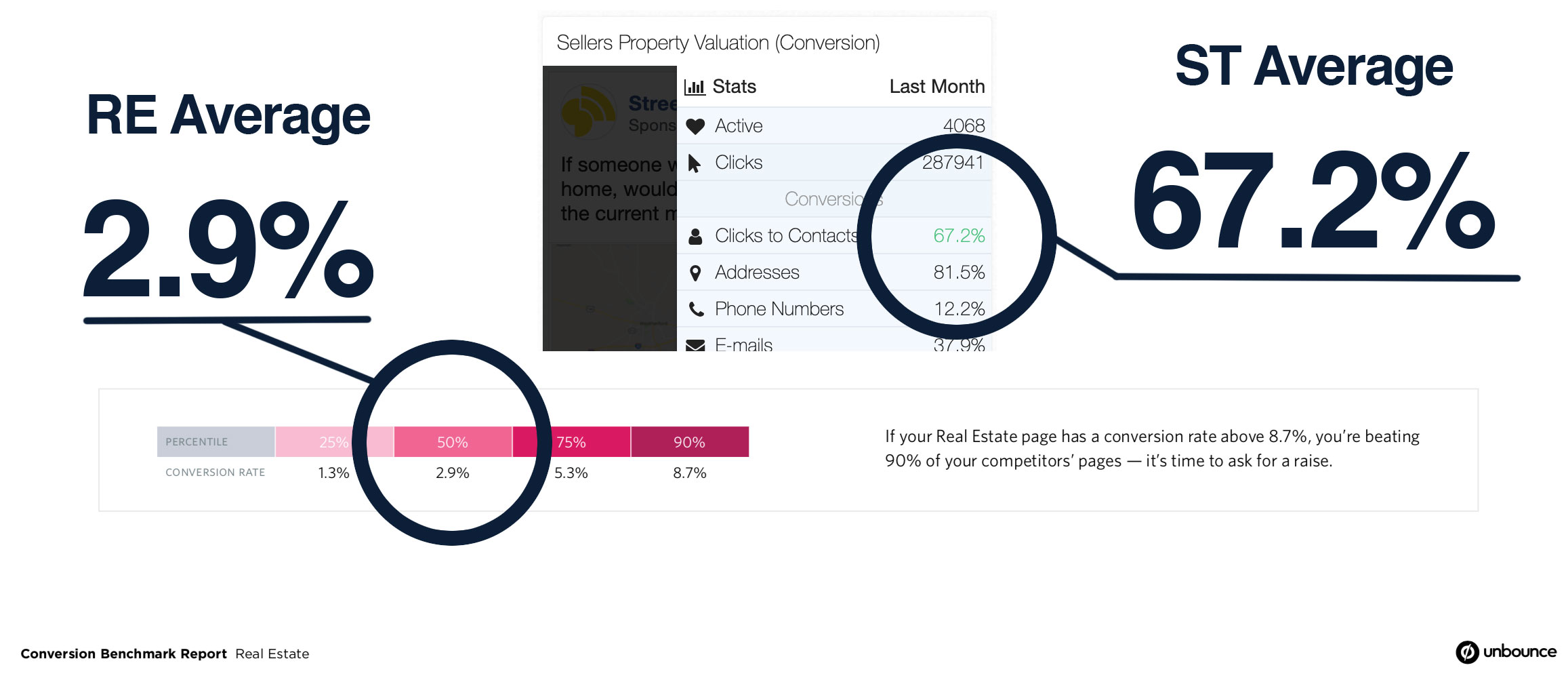
Task: Select the 25% percentile segment
Action: click(334, 442)
